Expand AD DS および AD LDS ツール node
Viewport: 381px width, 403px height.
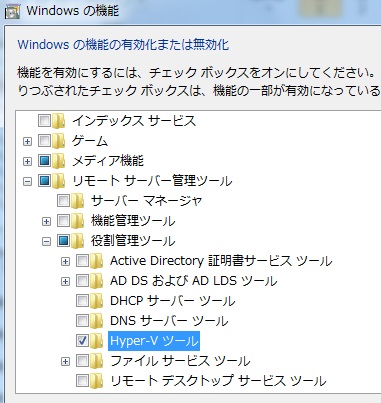(65, 282)
